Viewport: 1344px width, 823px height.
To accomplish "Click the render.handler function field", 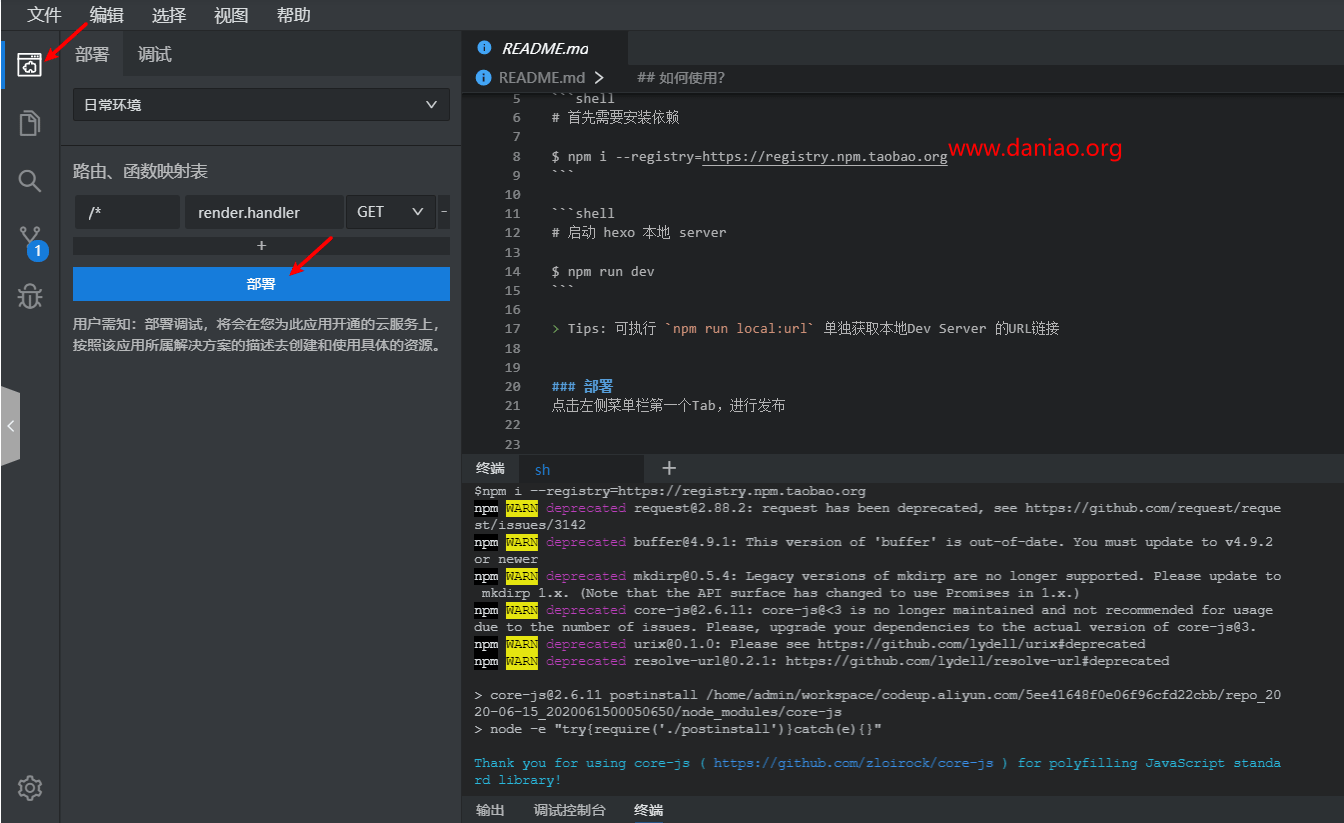I will [x=264, y=212].
